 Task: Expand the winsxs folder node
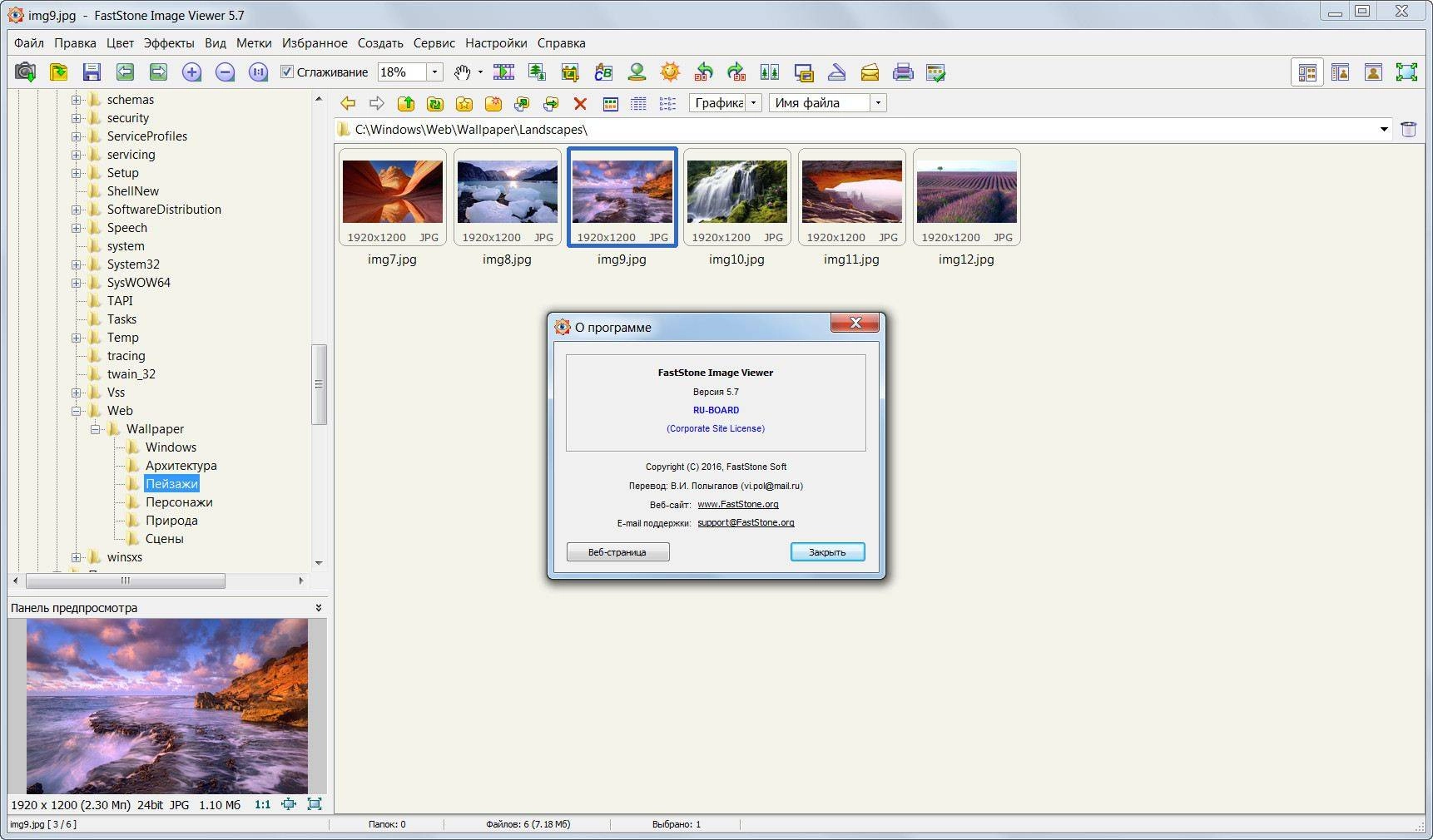pyautogui.click(x=77, y=557)
